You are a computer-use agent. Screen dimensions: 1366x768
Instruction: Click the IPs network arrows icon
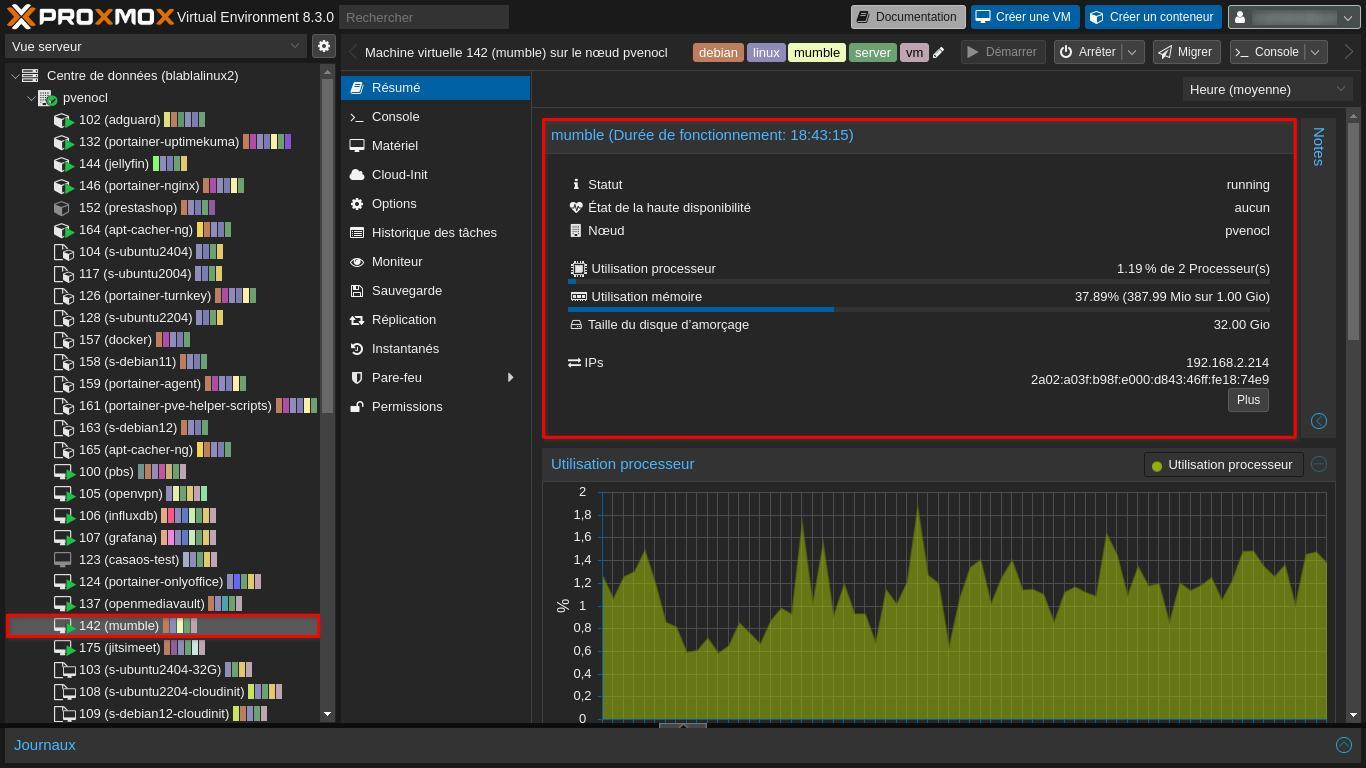(x=574, y=363)
